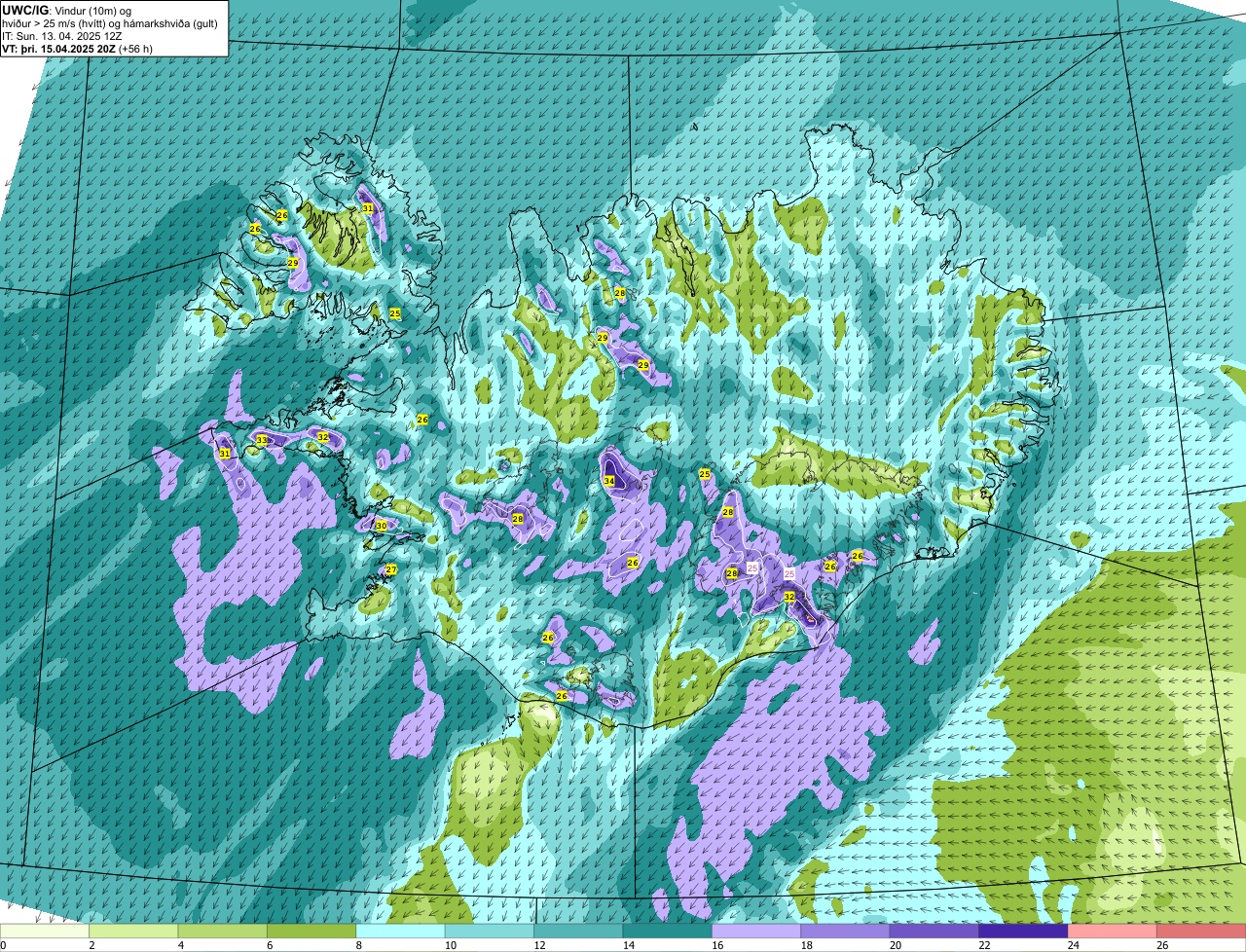Click the 6–8 m/s olive green swatch
1246x952 pixels.
pyautogui.click(x=311, y=931)
